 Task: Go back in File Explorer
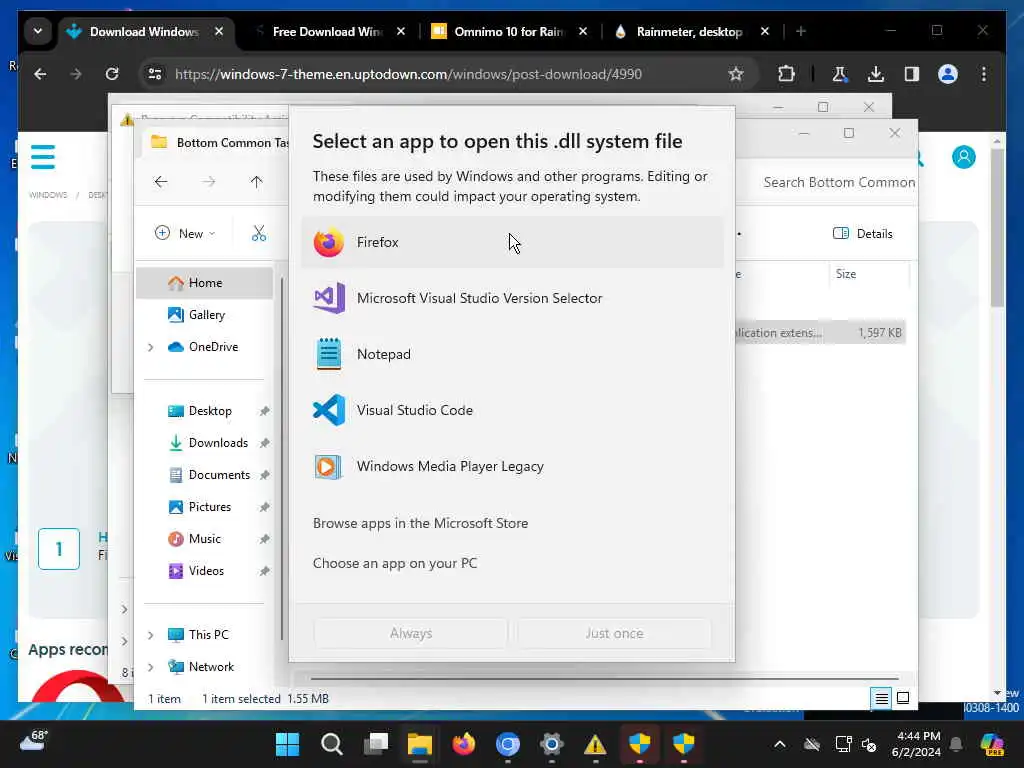(x=161, y=182)
